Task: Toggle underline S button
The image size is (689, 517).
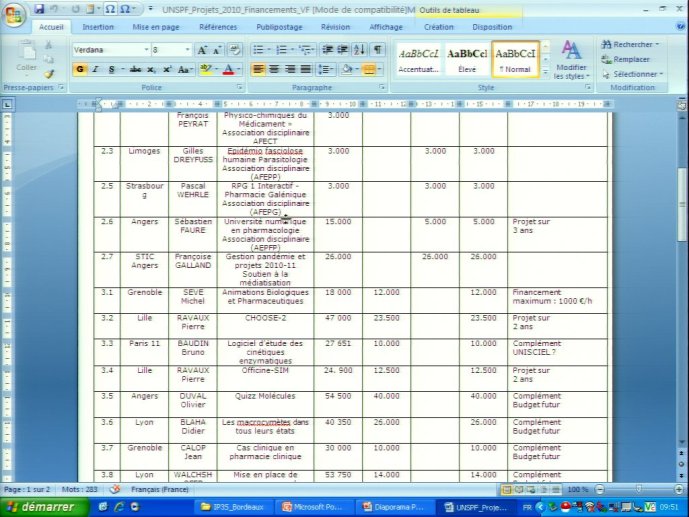Action: pyautogui.click(x=111, y=69)
